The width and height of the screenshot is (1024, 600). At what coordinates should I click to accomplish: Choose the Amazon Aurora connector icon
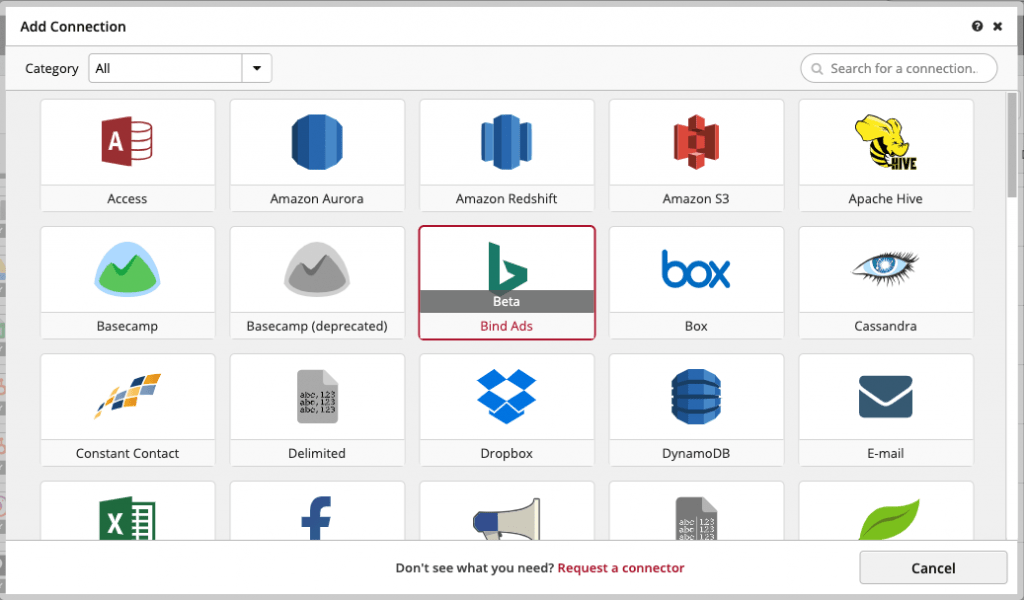[x=317, y=142]
